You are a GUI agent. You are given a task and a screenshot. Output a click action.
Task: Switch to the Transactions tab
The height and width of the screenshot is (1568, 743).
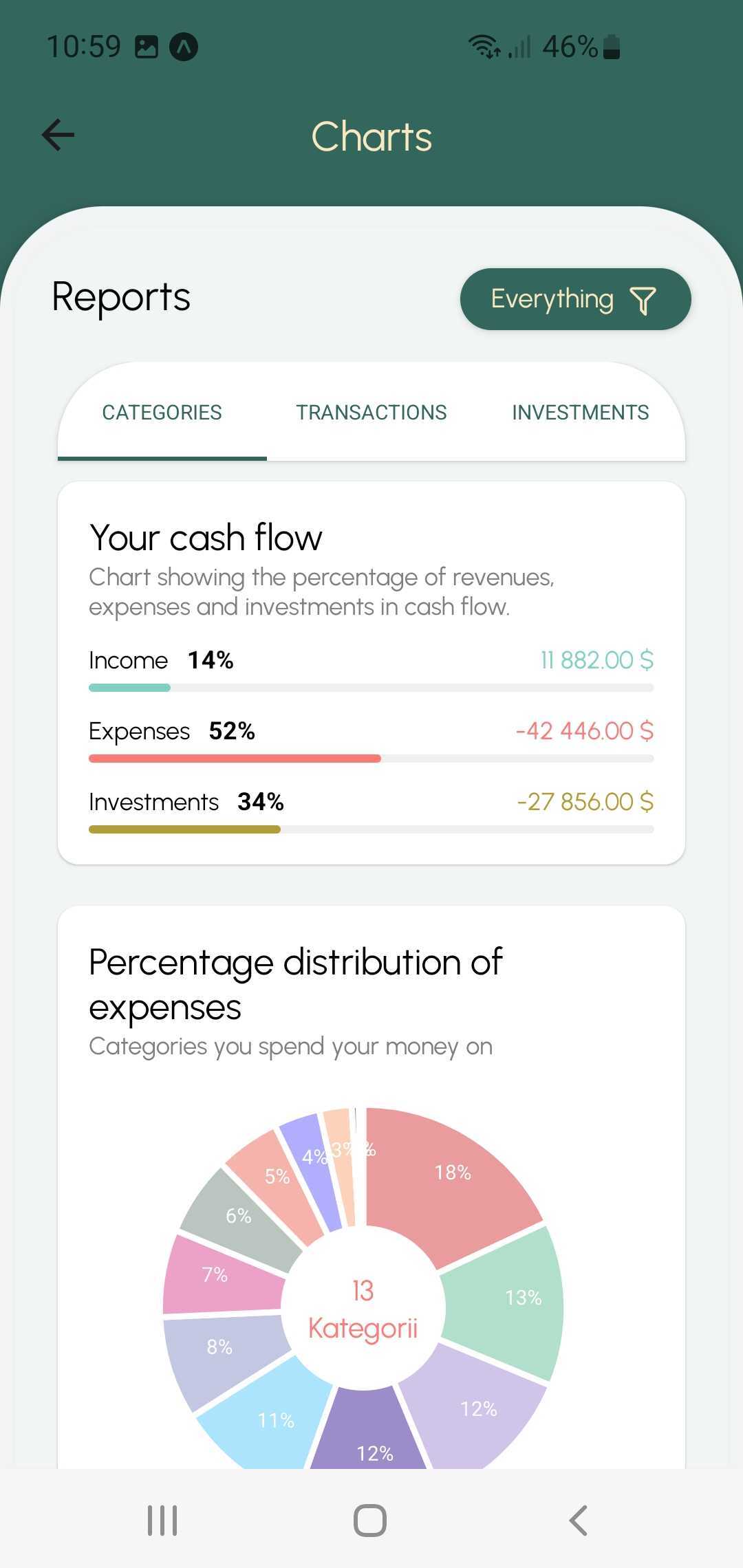tap(371, 413)
